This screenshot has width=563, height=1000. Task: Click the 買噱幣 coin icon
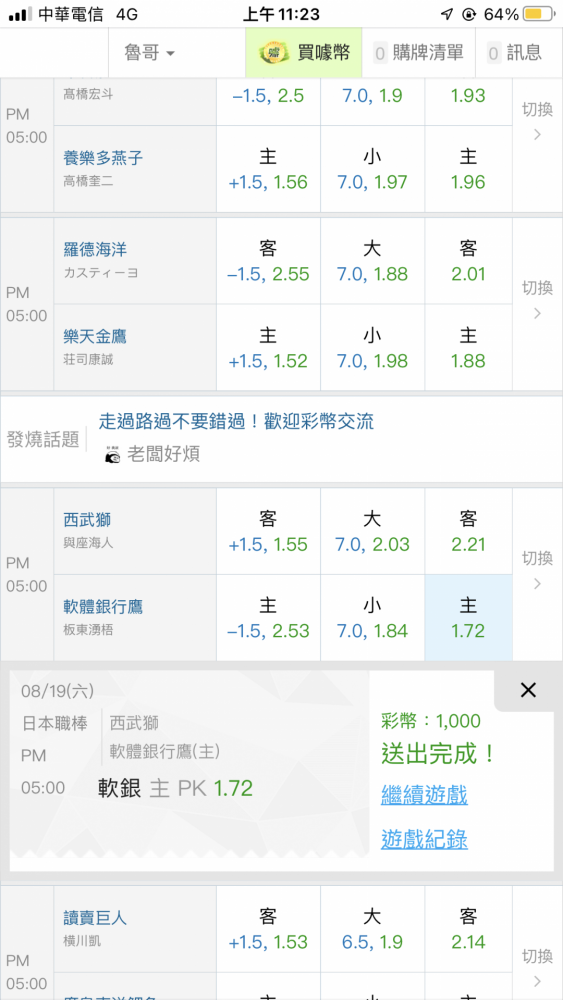(274, 53)
